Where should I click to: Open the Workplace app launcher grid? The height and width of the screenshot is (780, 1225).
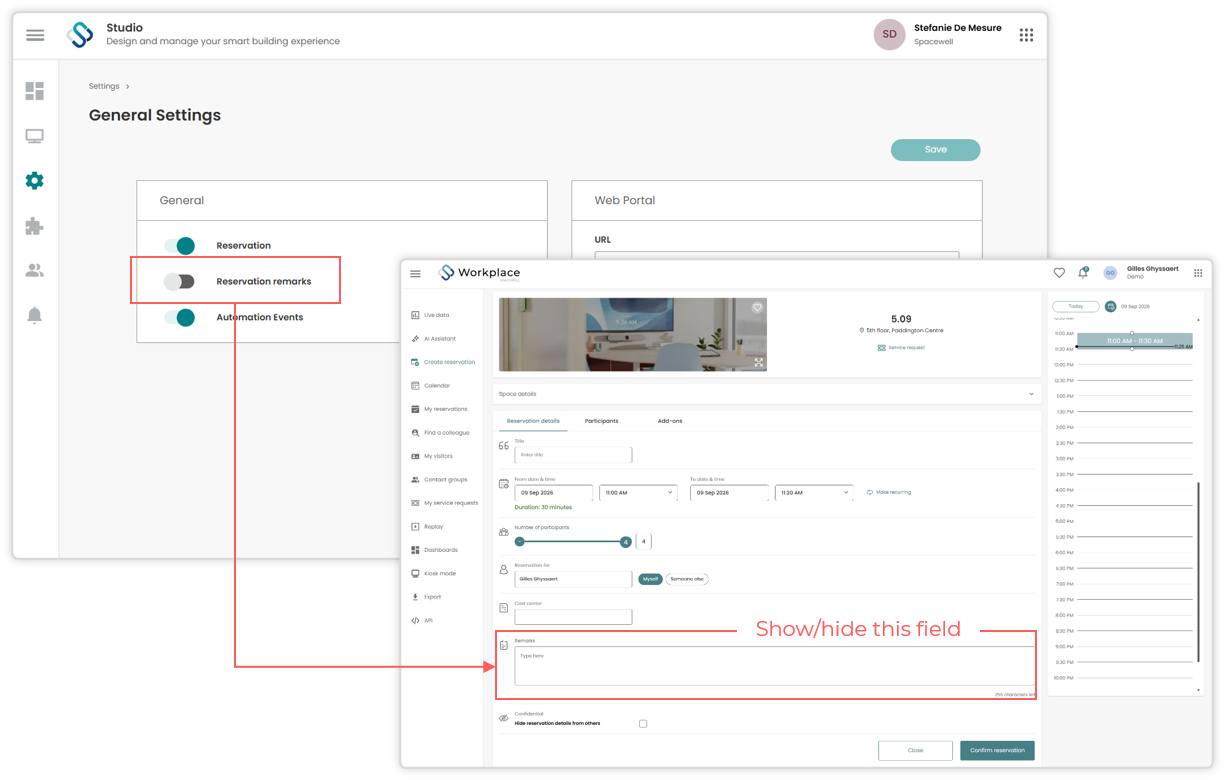pyautogui.click(x=1198, y=273)
